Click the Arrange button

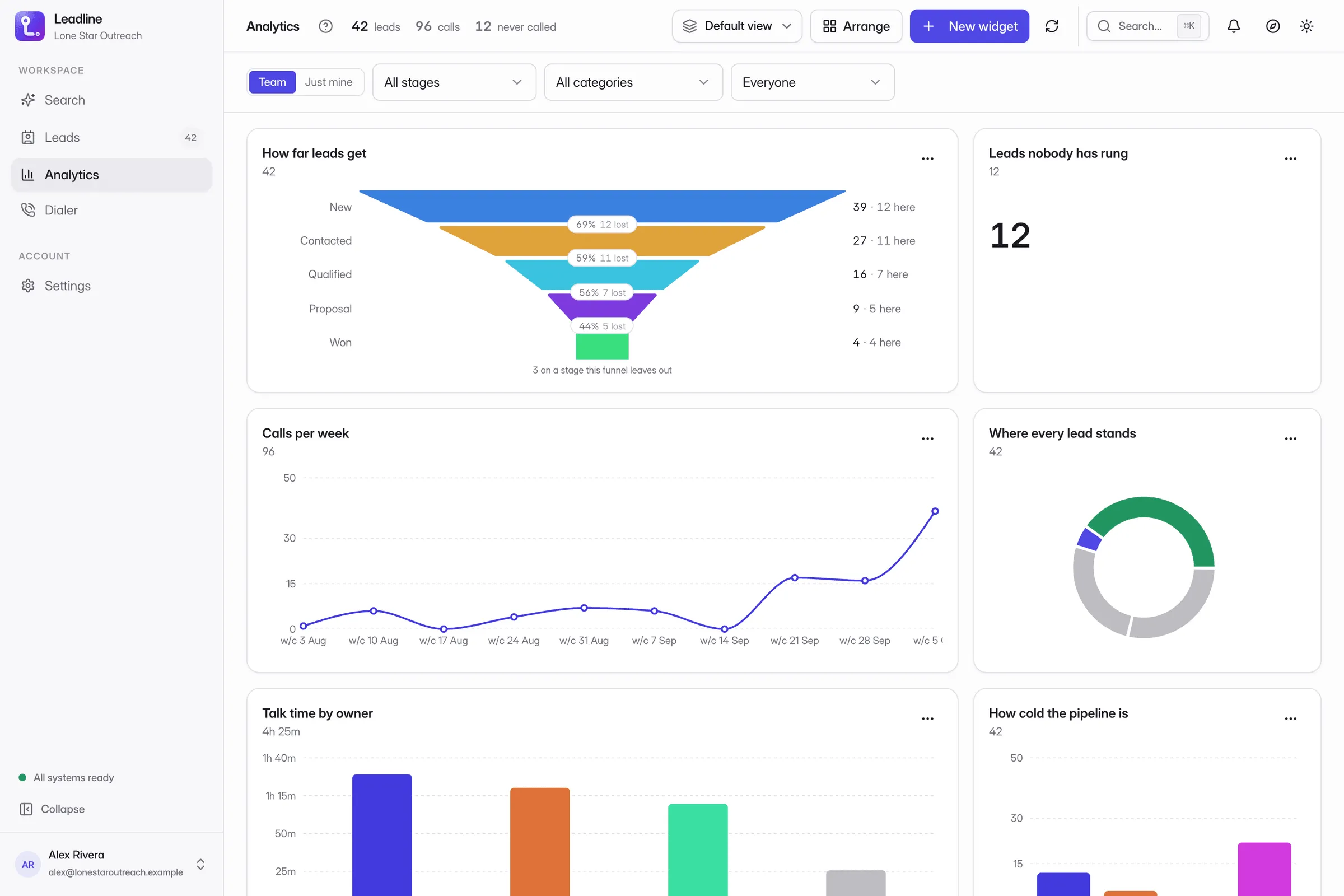[856, 26]
